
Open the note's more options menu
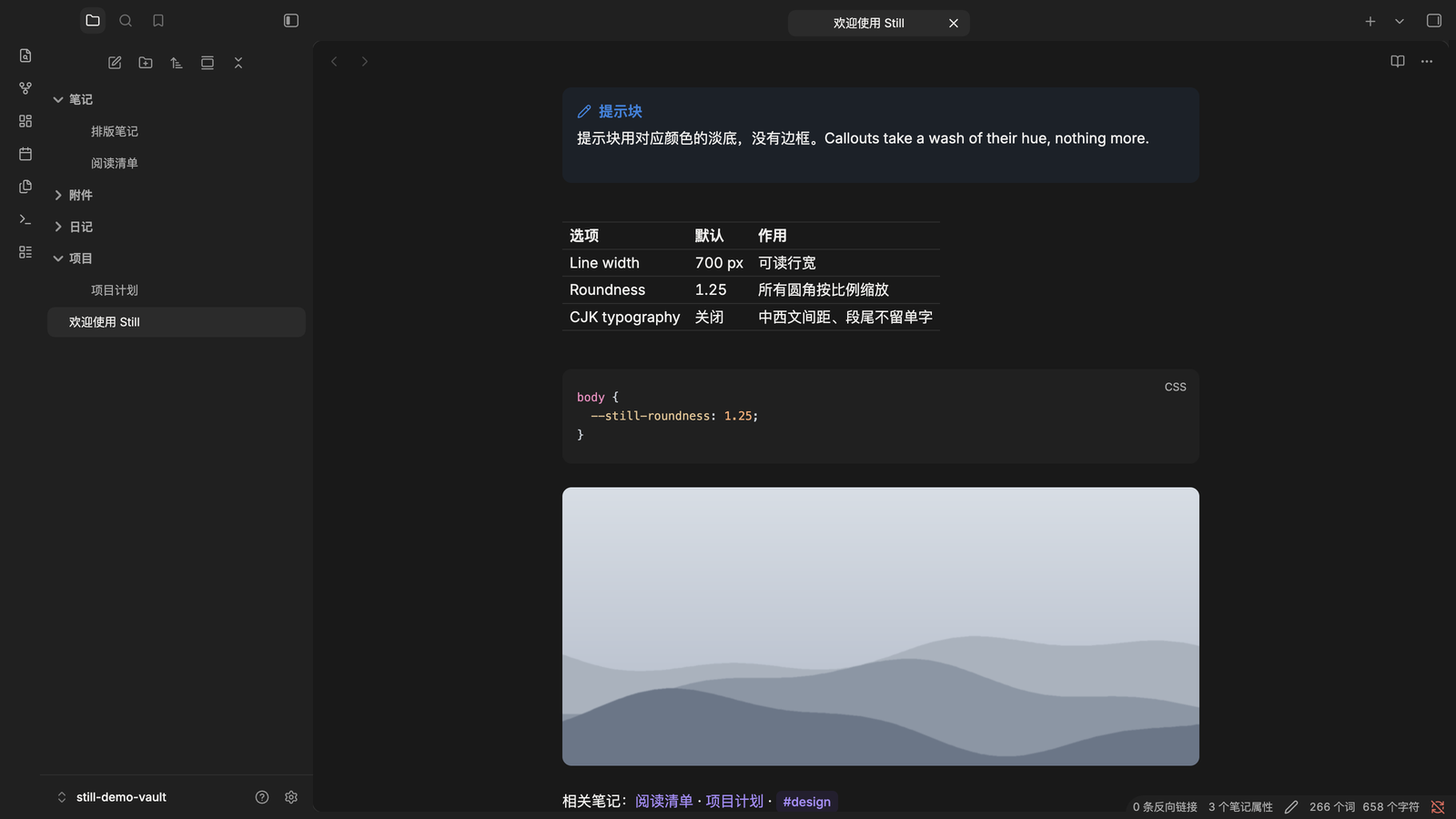coord(1427,61)
